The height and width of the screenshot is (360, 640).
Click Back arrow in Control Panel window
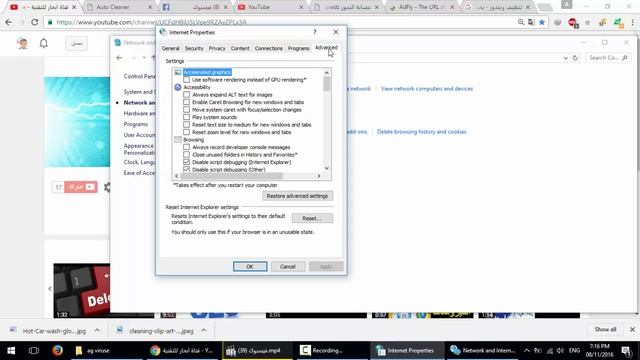coord(119,58)
